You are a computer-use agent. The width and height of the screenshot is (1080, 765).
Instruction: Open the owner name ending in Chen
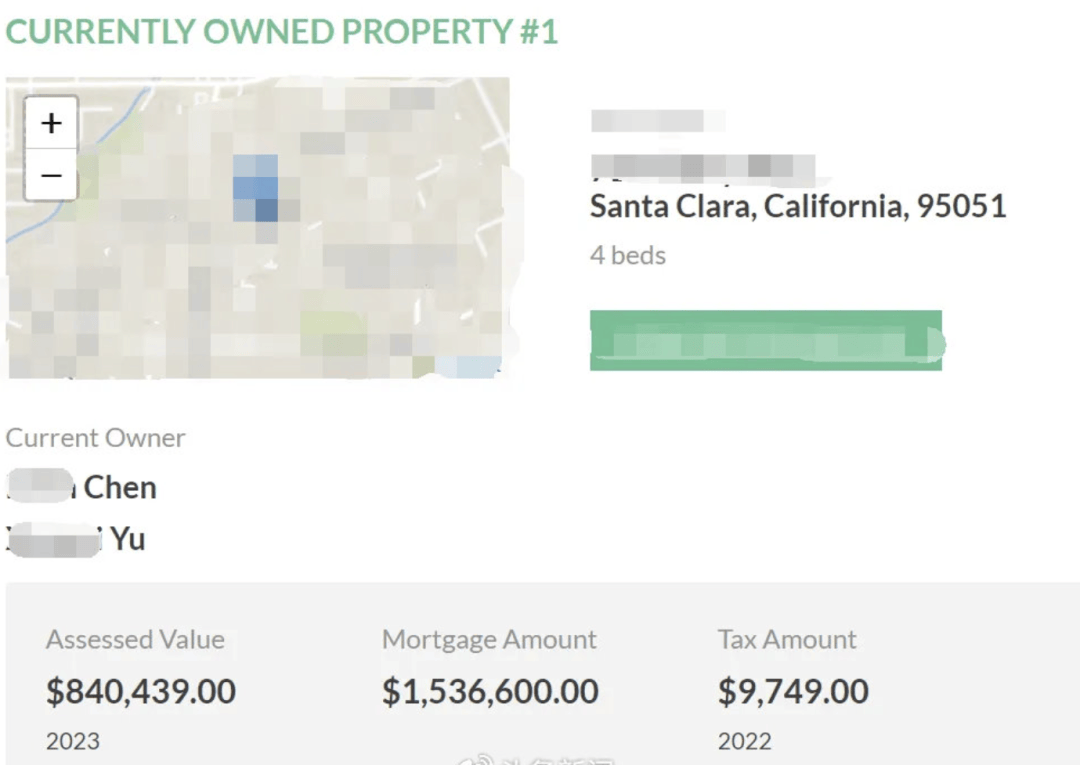tap(82, 487)
